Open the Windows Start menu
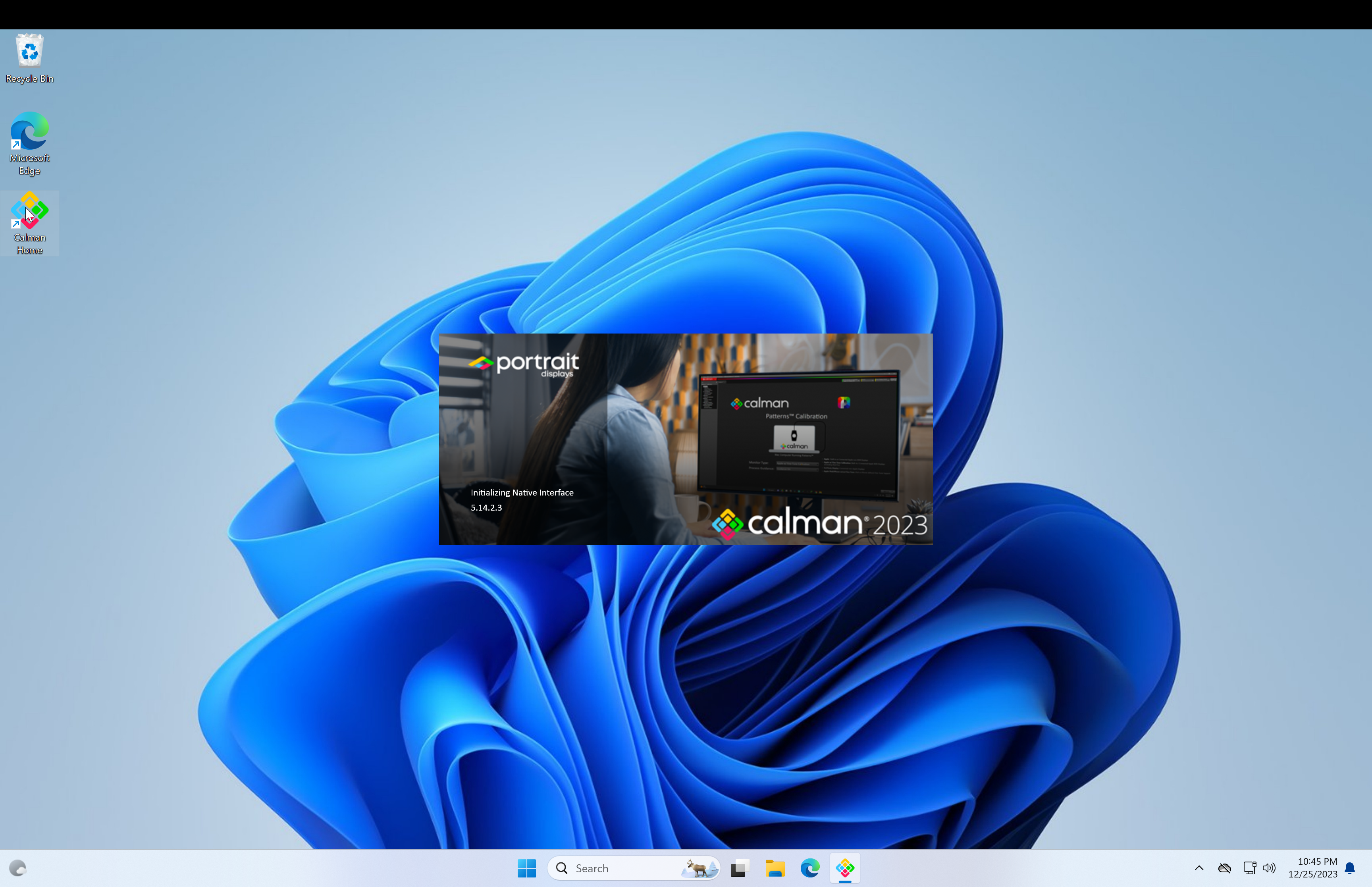This screenshot has height=887, width=1372. click(x=526, y=868)
